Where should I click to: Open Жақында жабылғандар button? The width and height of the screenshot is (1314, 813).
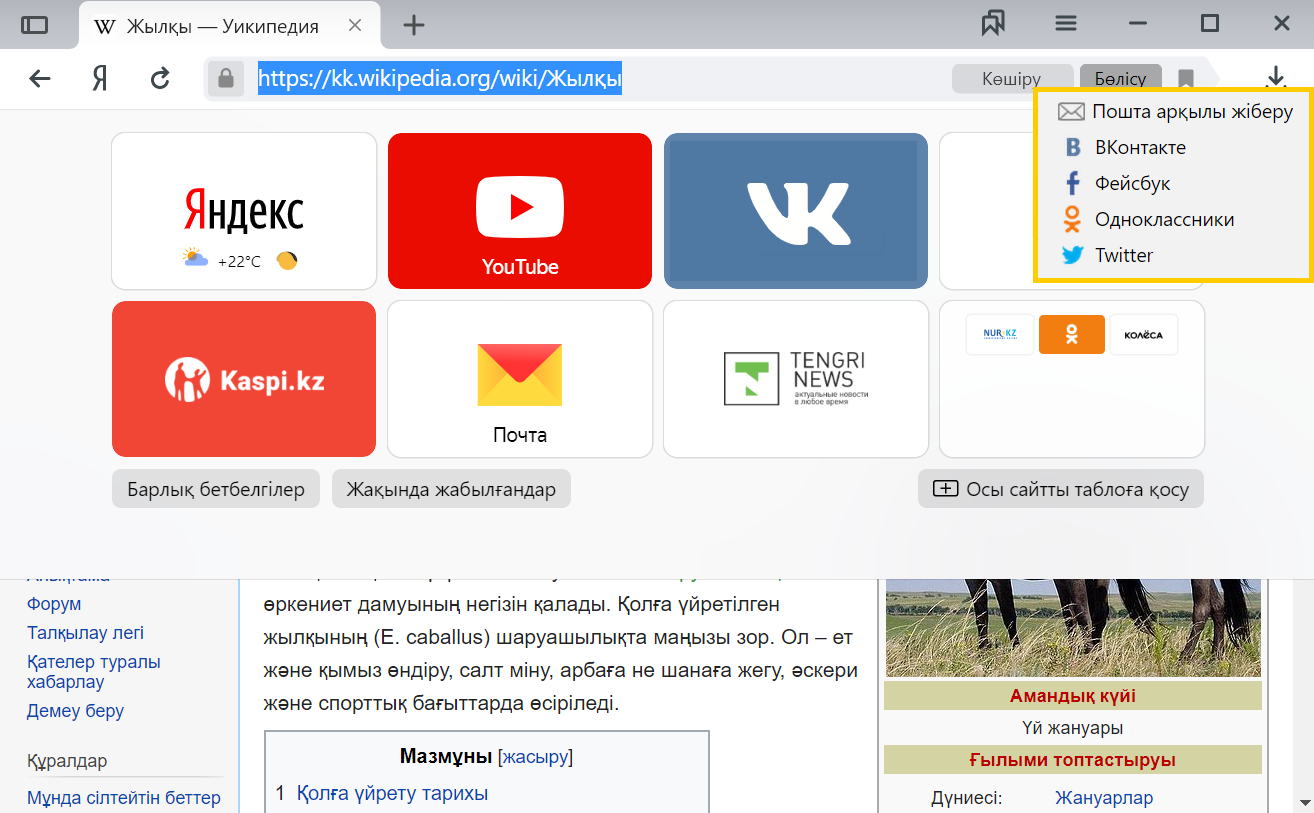451,489
